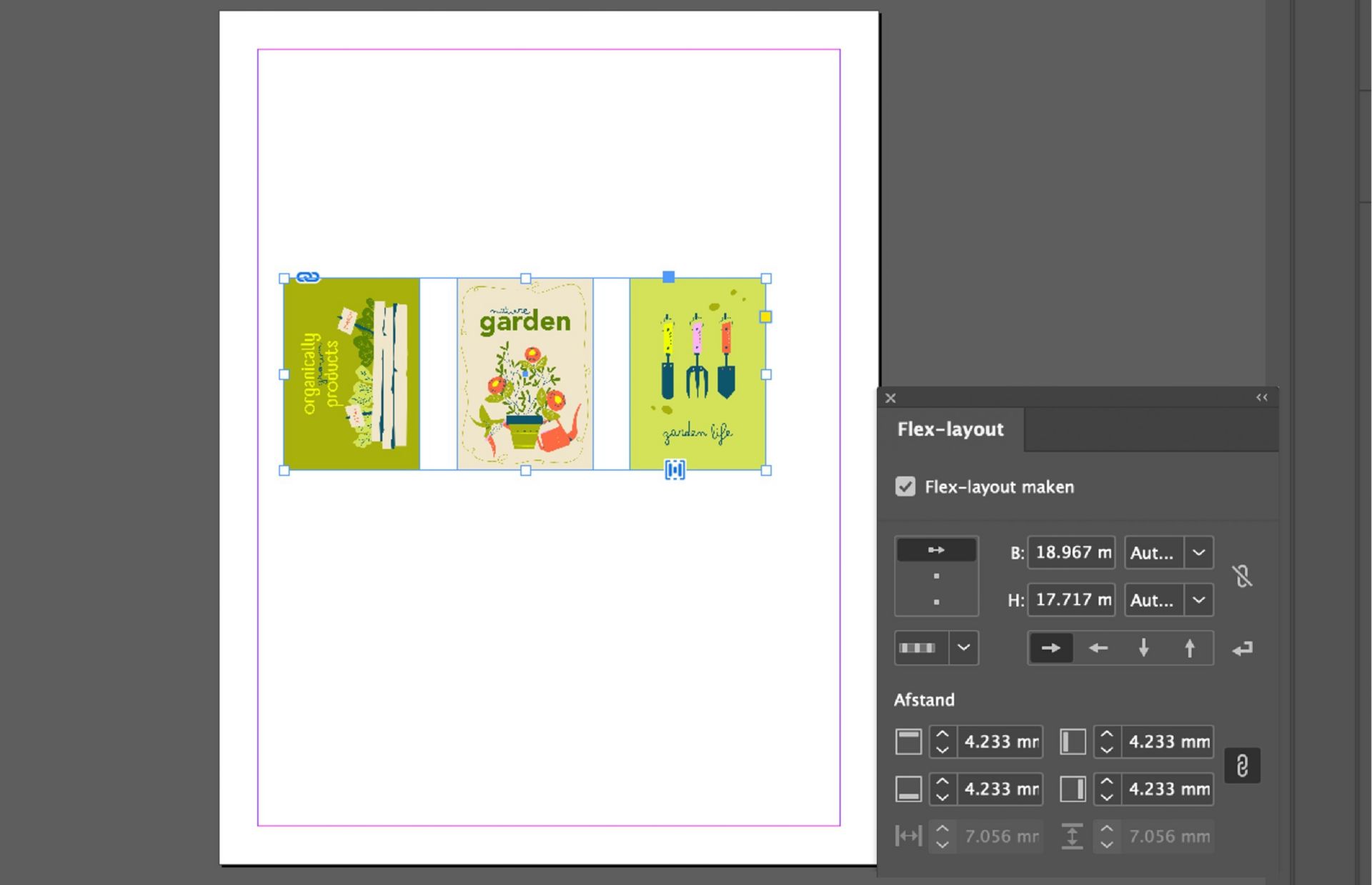Click the B width value field

click(1070, 552)
